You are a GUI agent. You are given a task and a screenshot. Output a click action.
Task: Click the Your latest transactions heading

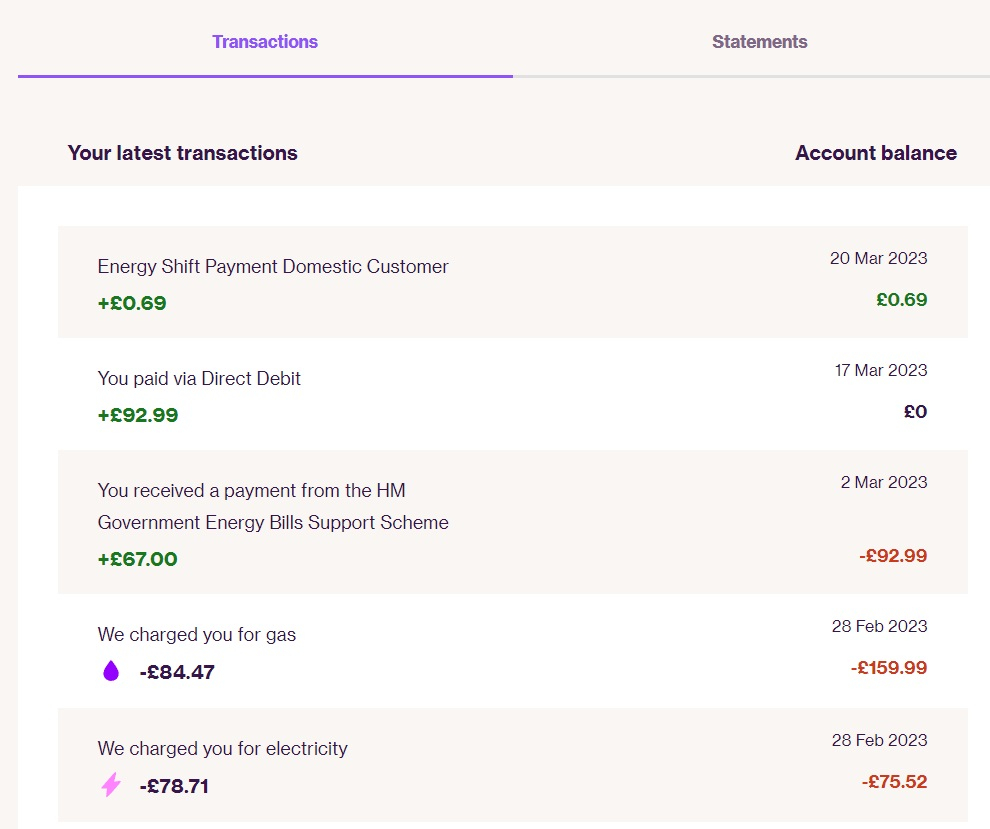[x=182, y=153]
